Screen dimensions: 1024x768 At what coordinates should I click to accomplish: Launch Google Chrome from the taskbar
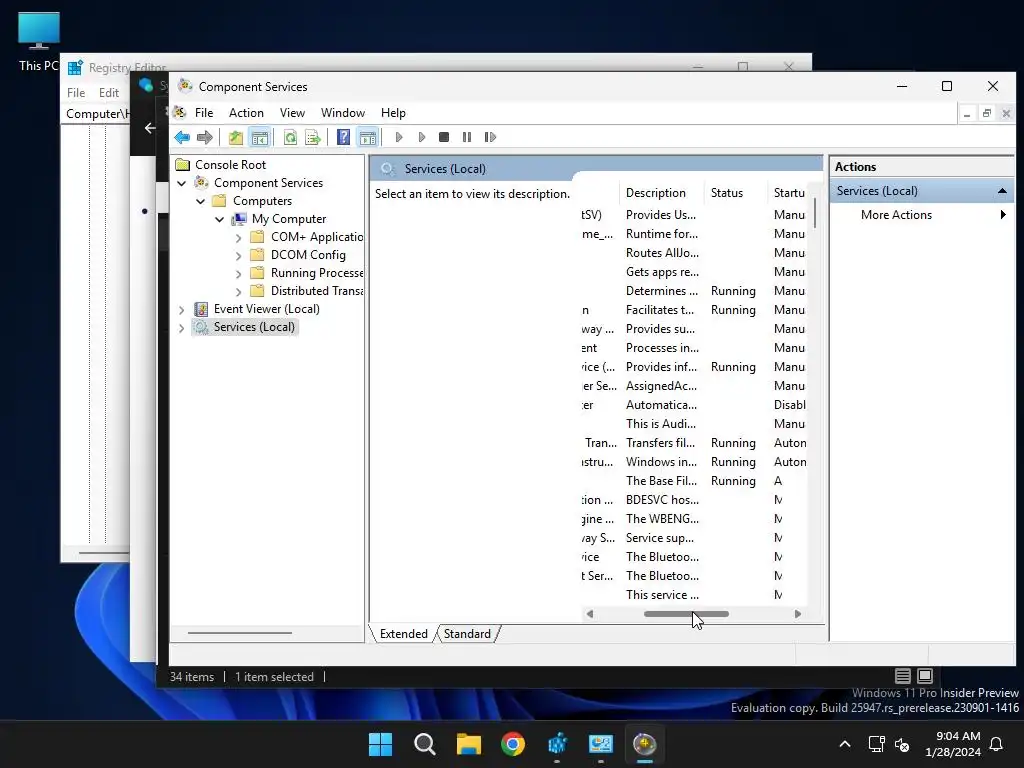[x=513, y=744]
